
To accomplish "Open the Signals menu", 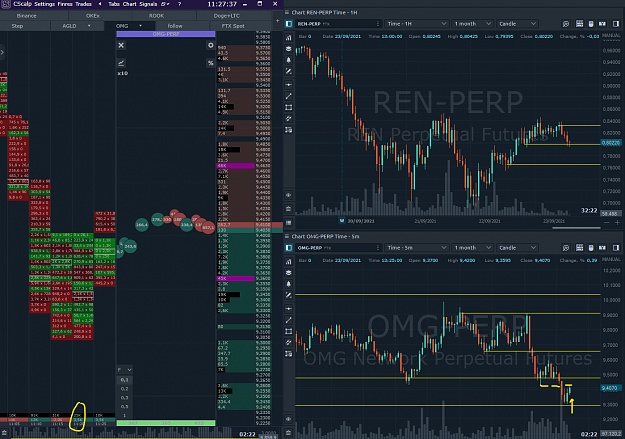I will pos(148,4).
